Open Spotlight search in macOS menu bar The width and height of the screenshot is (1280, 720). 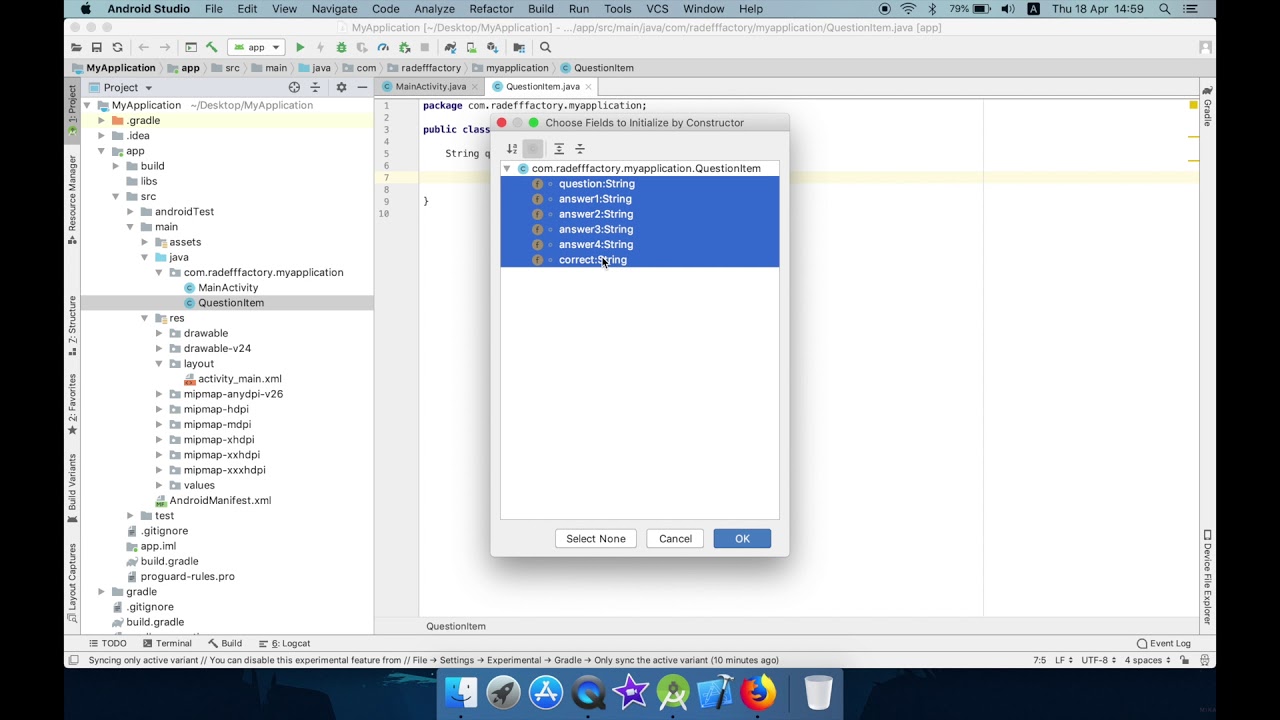(1165, 9)
